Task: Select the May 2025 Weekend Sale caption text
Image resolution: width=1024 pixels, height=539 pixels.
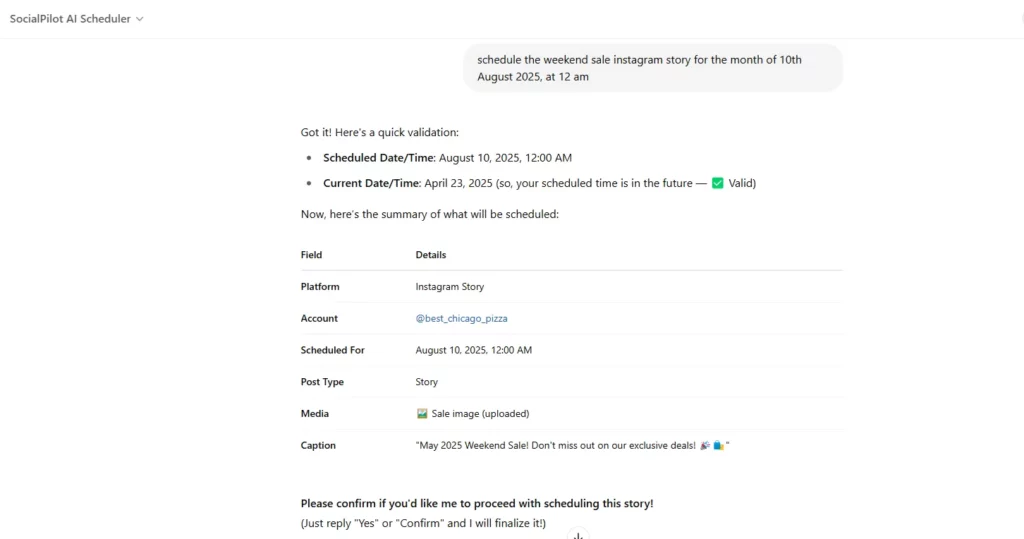Action: [x=555, y=445]
